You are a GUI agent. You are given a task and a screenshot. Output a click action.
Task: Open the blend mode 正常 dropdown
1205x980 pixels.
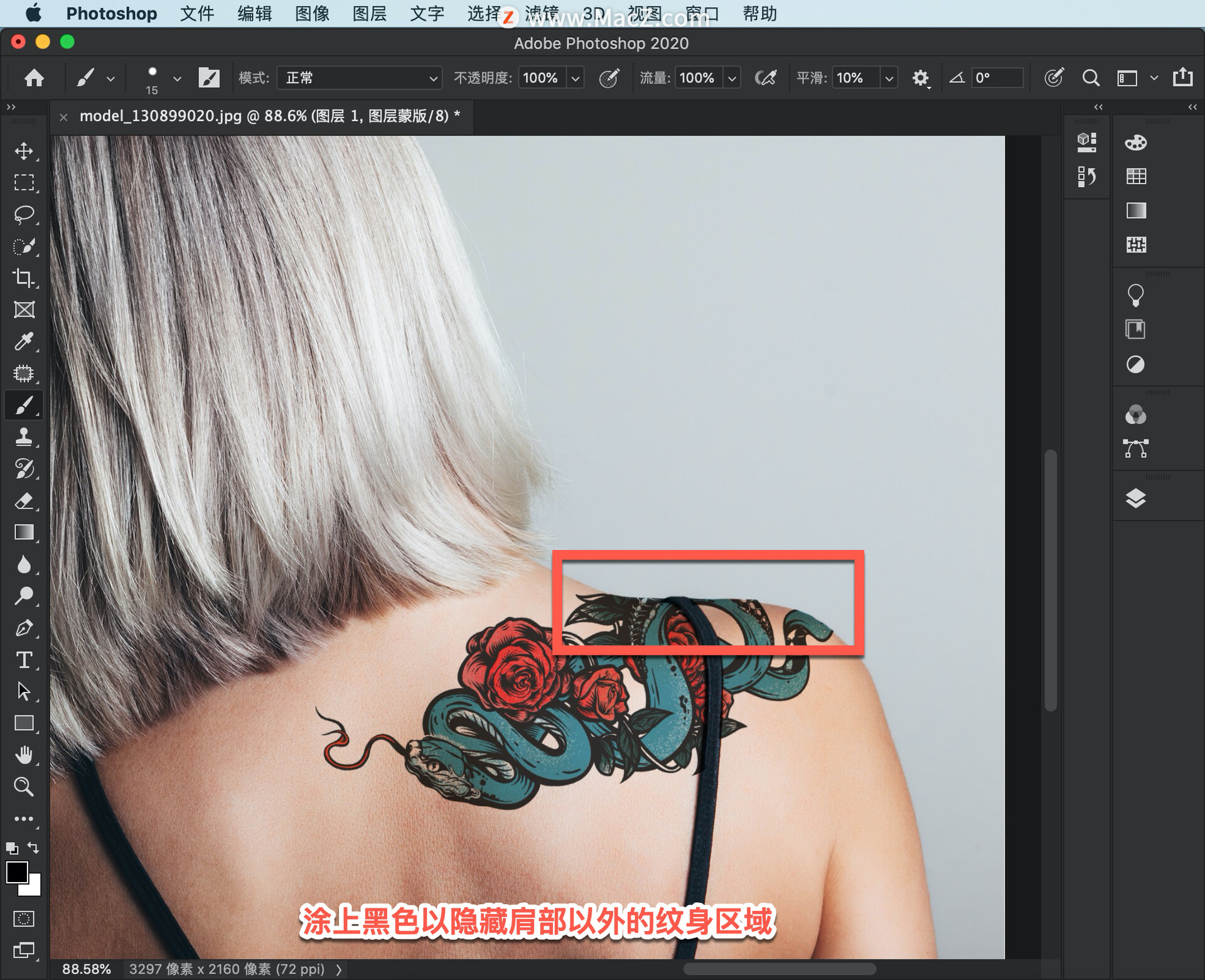pyautogui.click(x=359, y=78)
